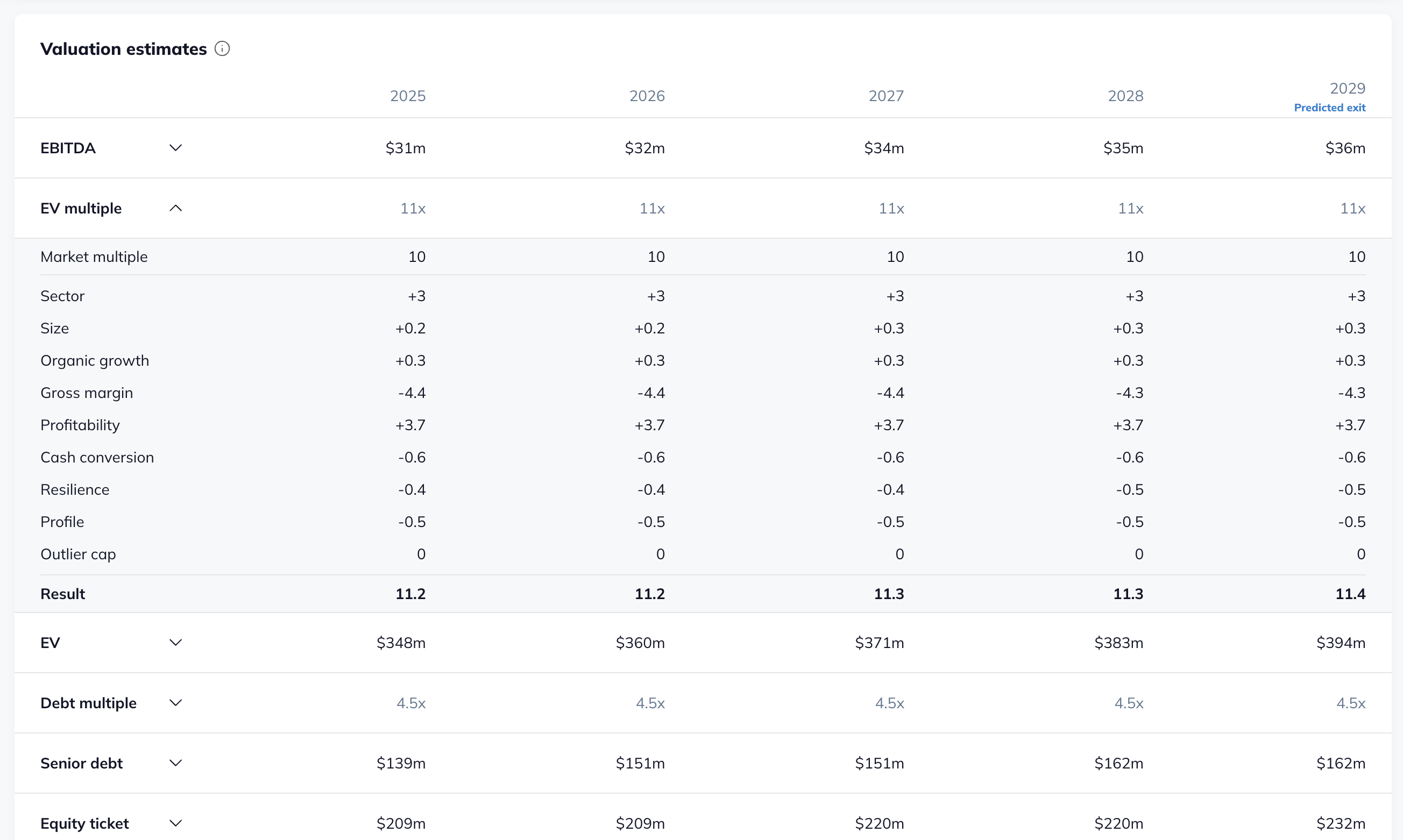The height and width of the screenshot is (840, 1403).
Task: Click the info icon beside Valuation estimates
Action: [222, 49]
